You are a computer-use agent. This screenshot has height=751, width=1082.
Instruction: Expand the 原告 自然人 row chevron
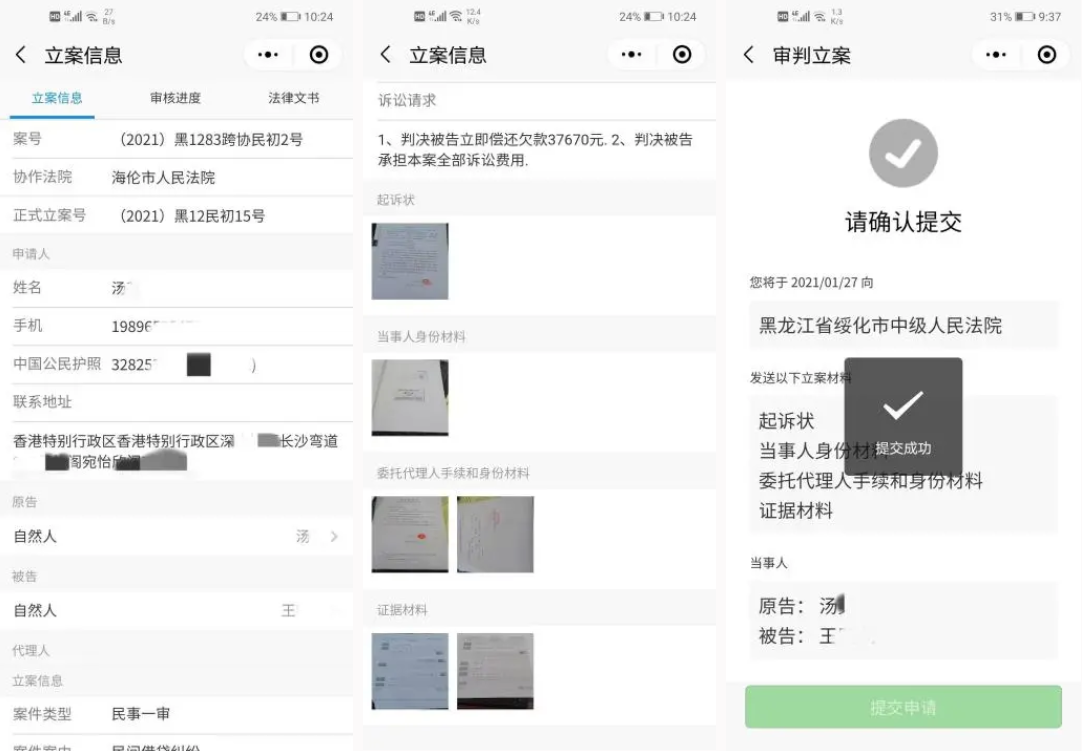point(334,536)
